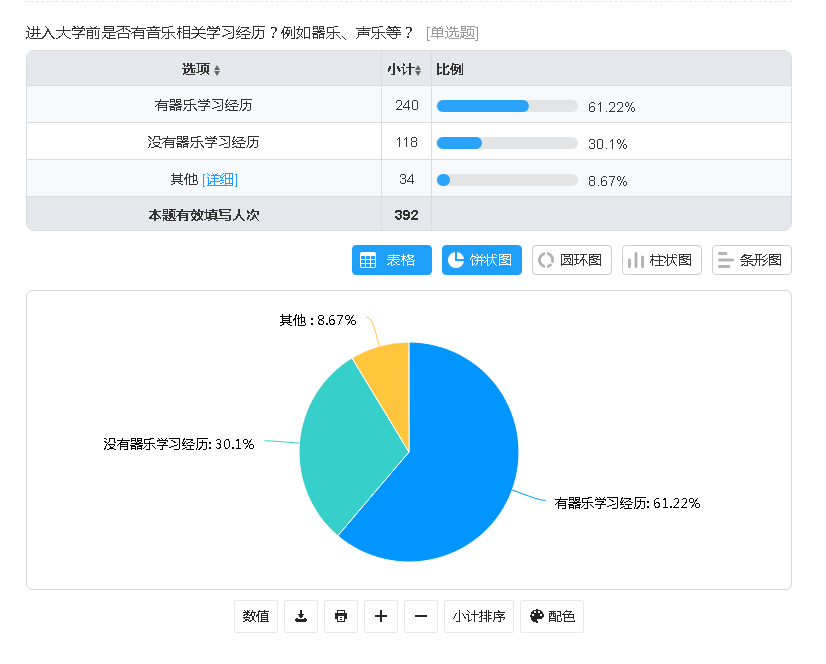Display the 条形图 bar chart
The image size is (826, 664).
click(x=751, y=260)
